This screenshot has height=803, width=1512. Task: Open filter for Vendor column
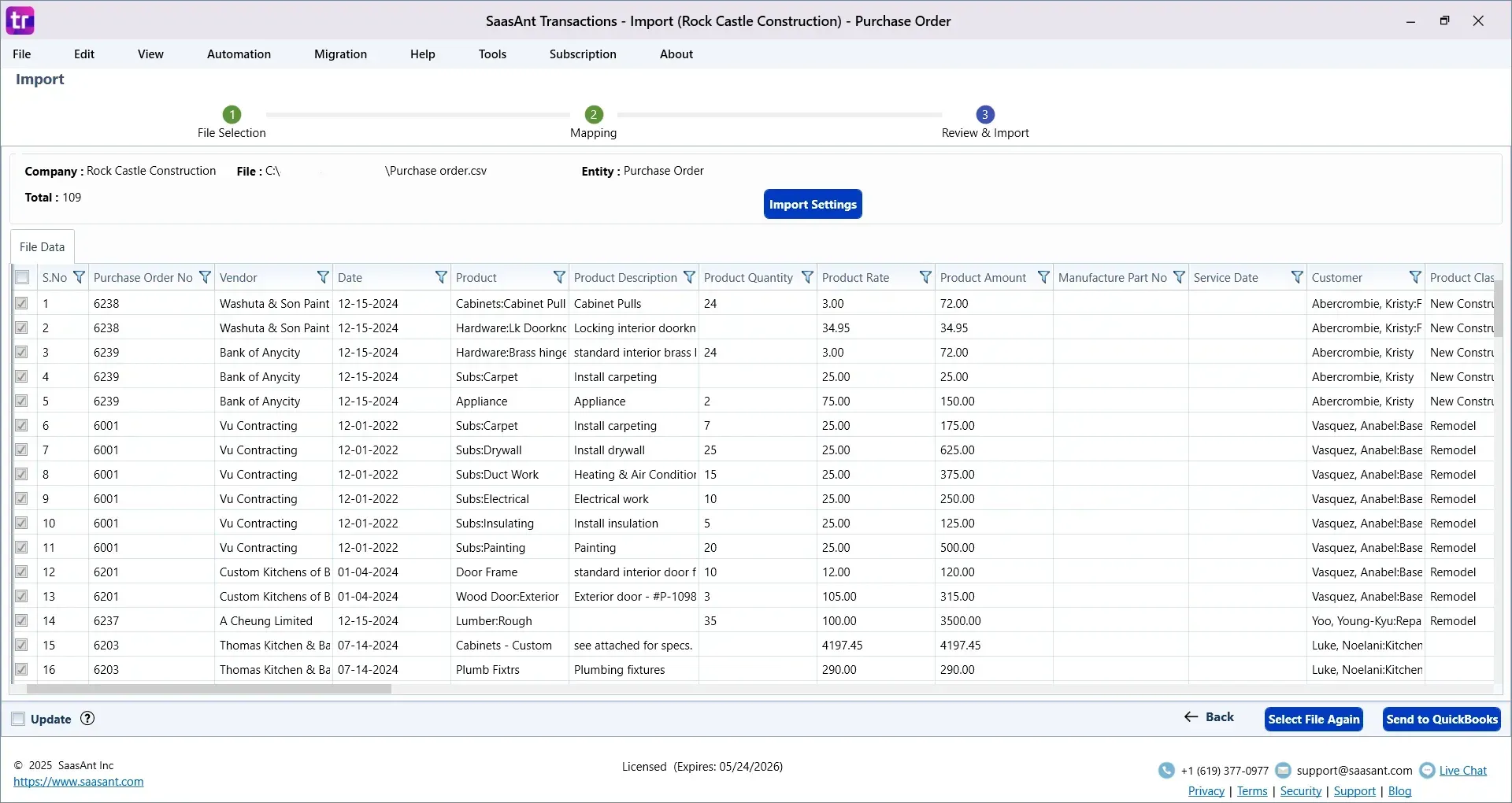323,277
